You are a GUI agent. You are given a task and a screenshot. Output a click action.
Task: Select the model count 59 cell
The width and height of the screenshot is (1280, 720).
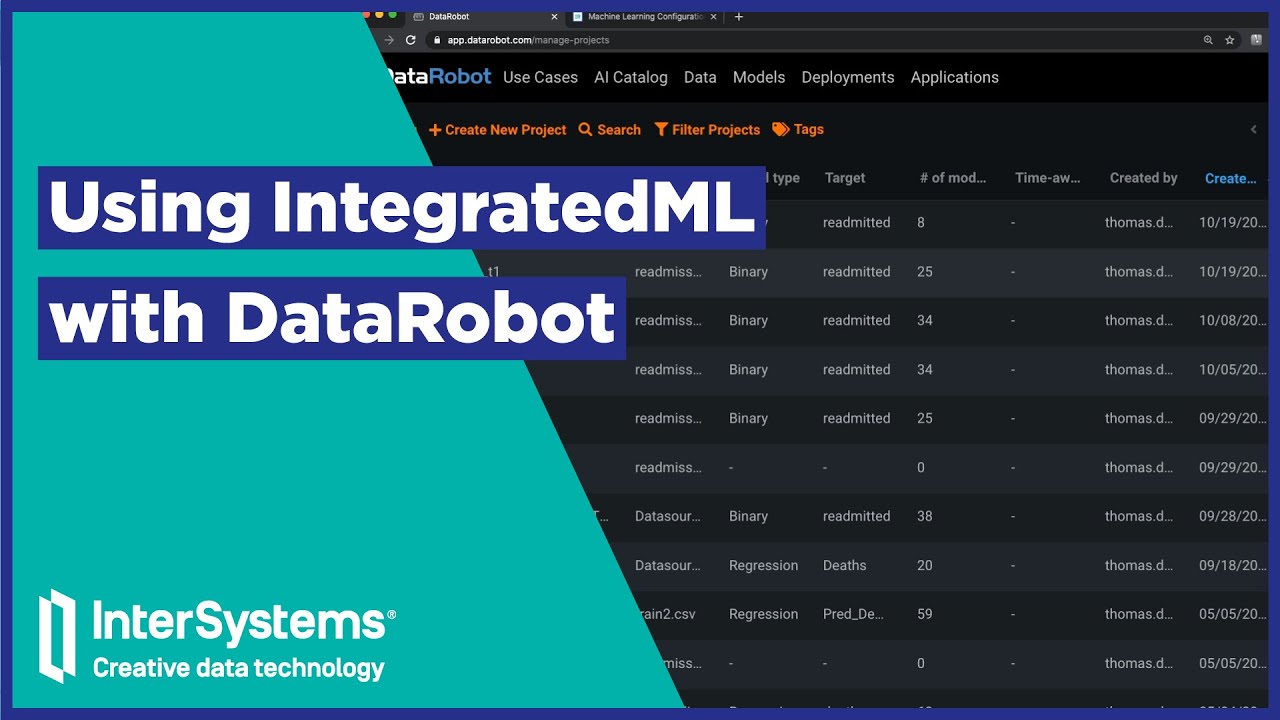coord(925,614)
